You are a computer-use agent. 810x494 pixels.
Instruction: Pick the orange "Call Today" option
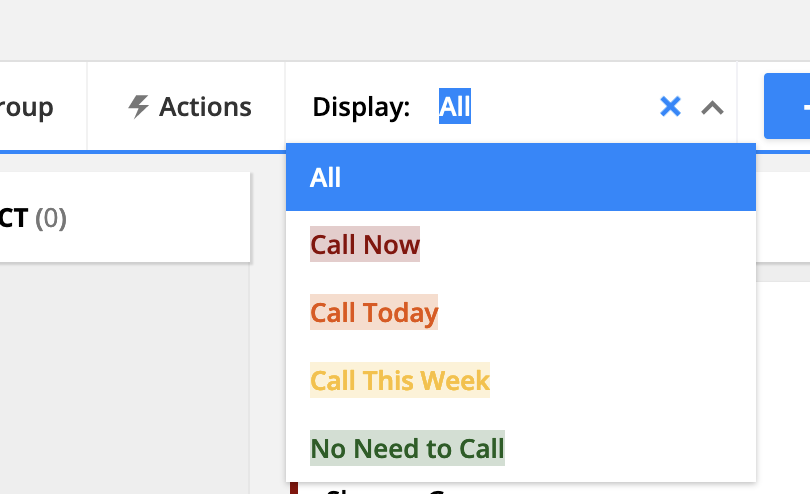pyautogui.click(x=374, y=313)
